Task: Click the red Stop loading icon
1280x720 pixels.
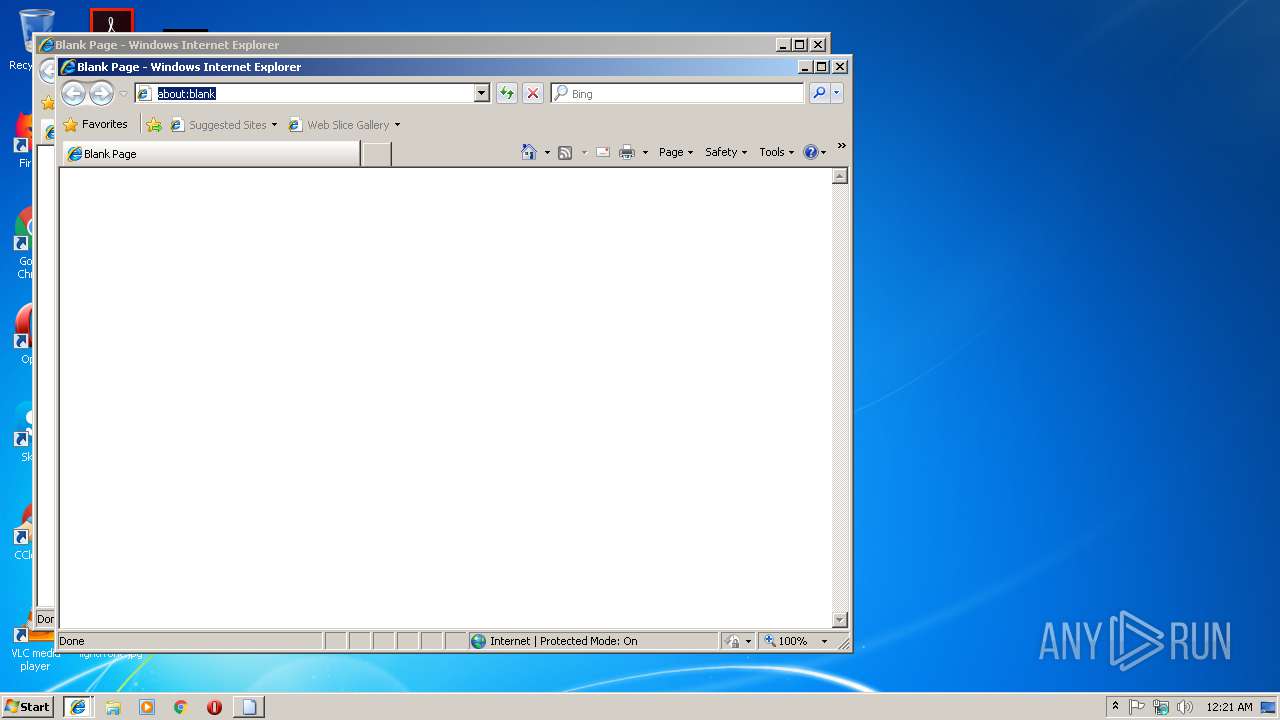Action: 533,93
